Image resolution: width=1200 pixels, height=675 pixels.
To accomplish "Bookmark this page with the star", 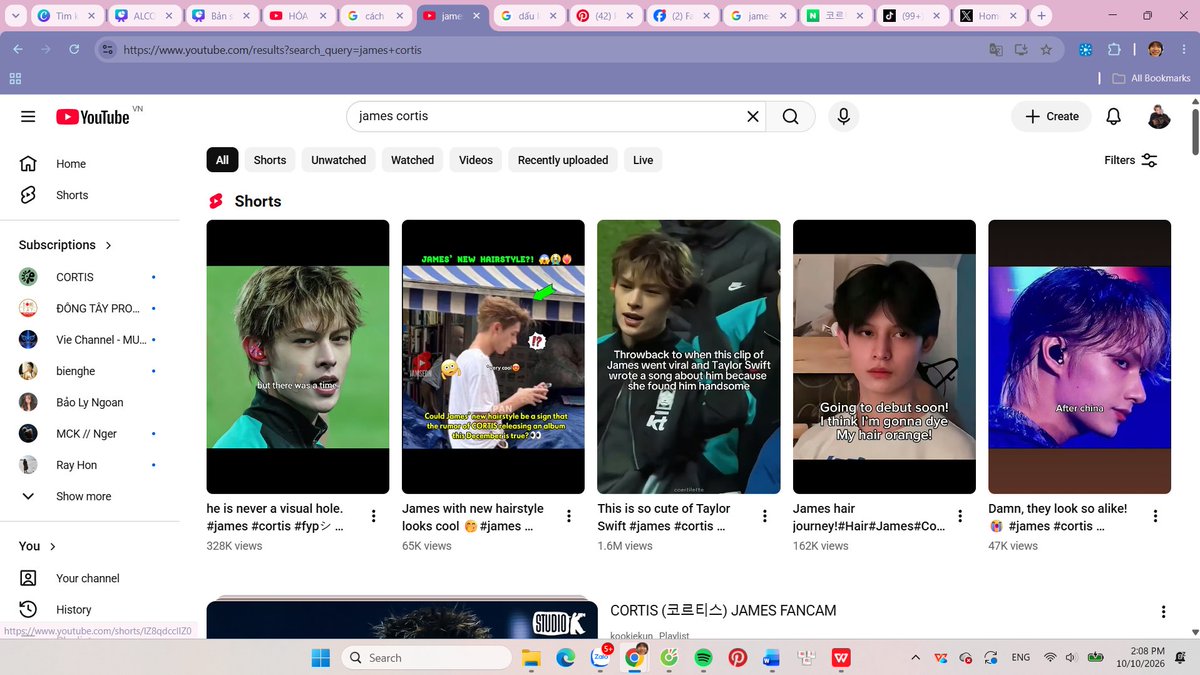I will pyautogui.click(x=1046, y=49).
